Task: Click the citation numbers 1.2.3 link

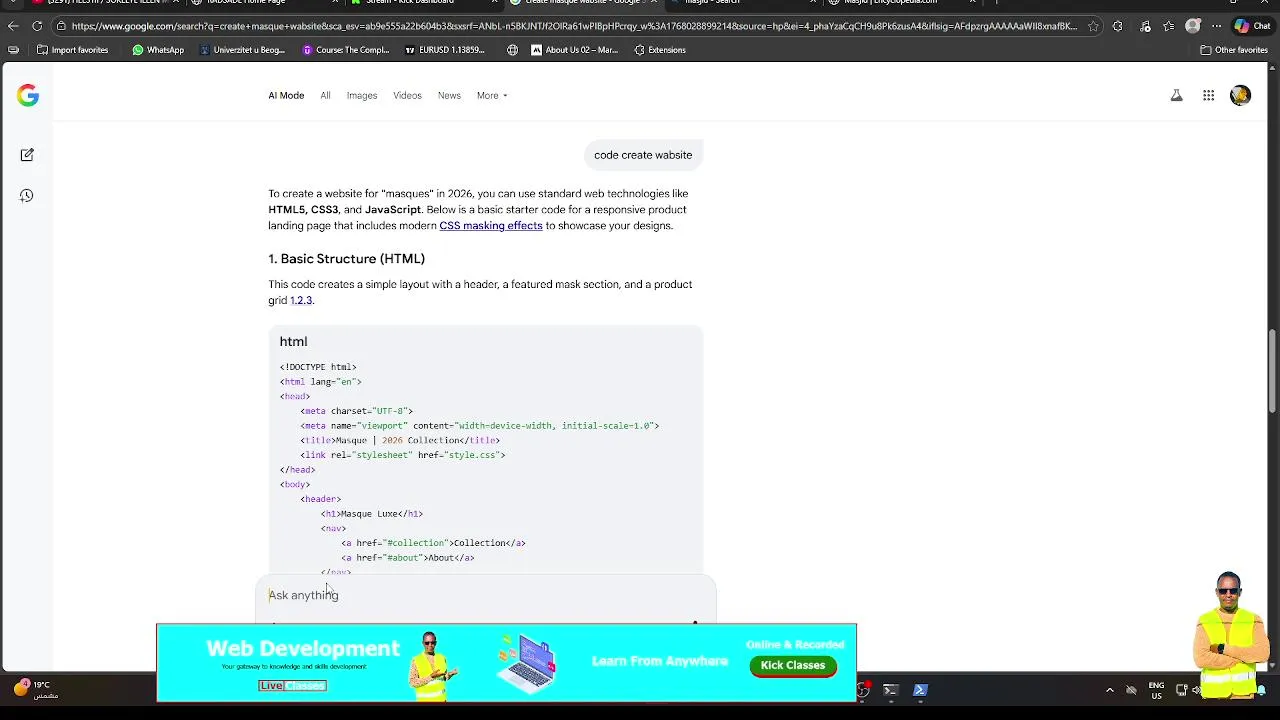Action: tap(301, 301)
